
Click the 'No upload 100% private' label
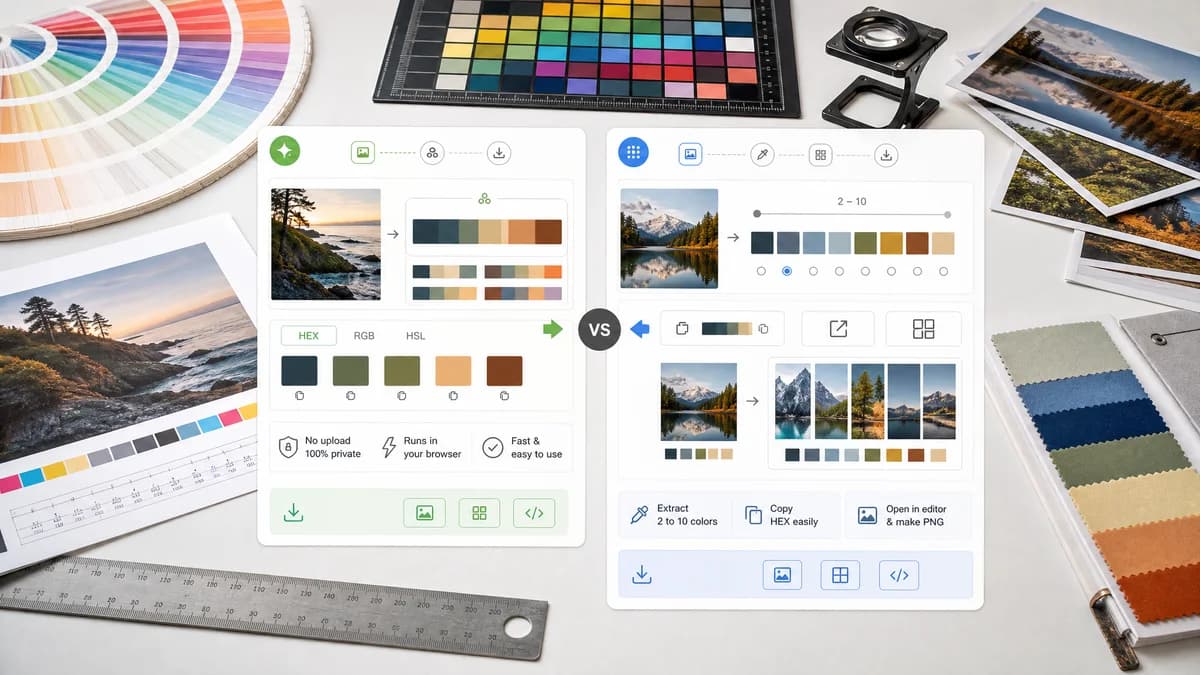pyautogui.click(x=333, y=447)
